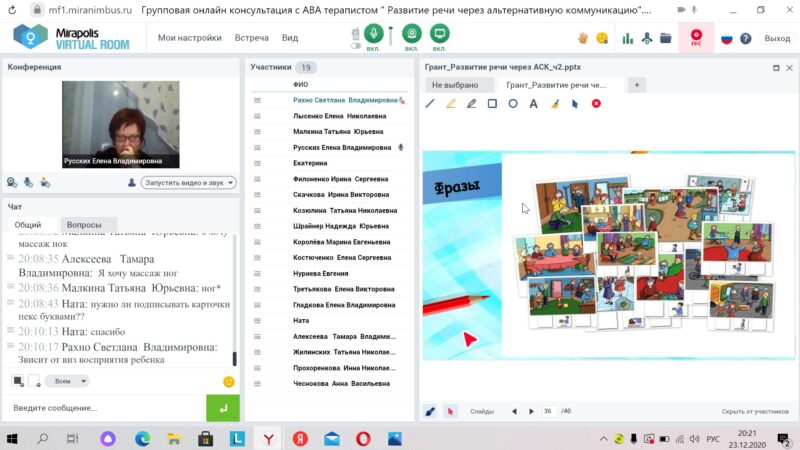800x450 pixels.
Task: Click the video thumbnail of Русских Елена Владимировна
Action: tap(120, 124)
